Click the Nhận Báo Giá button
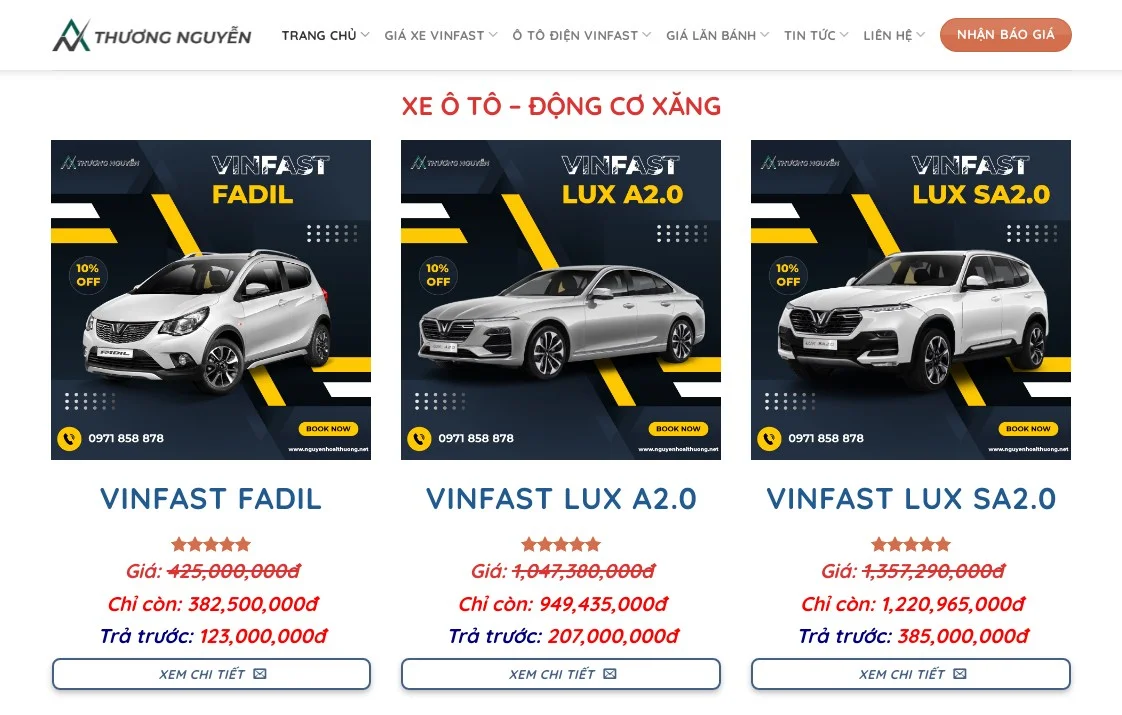 click(1005, 35)
